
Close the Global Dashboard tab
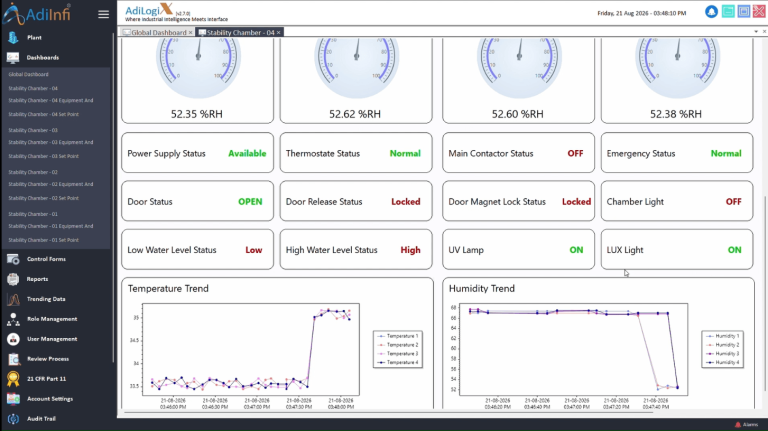(191, 32)
